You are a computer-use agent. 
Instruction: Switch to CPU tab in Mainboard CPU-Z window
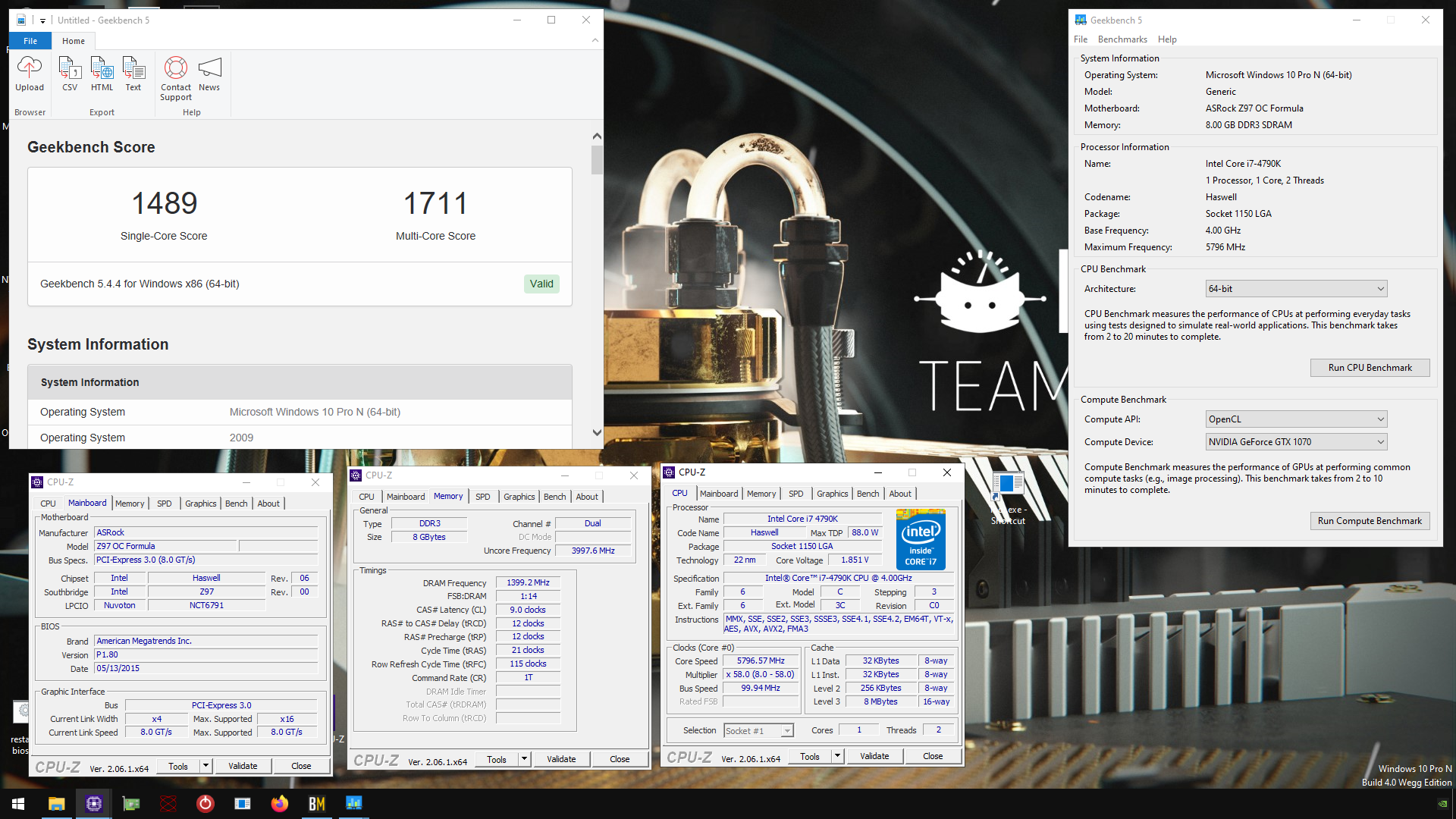(48, 504)
